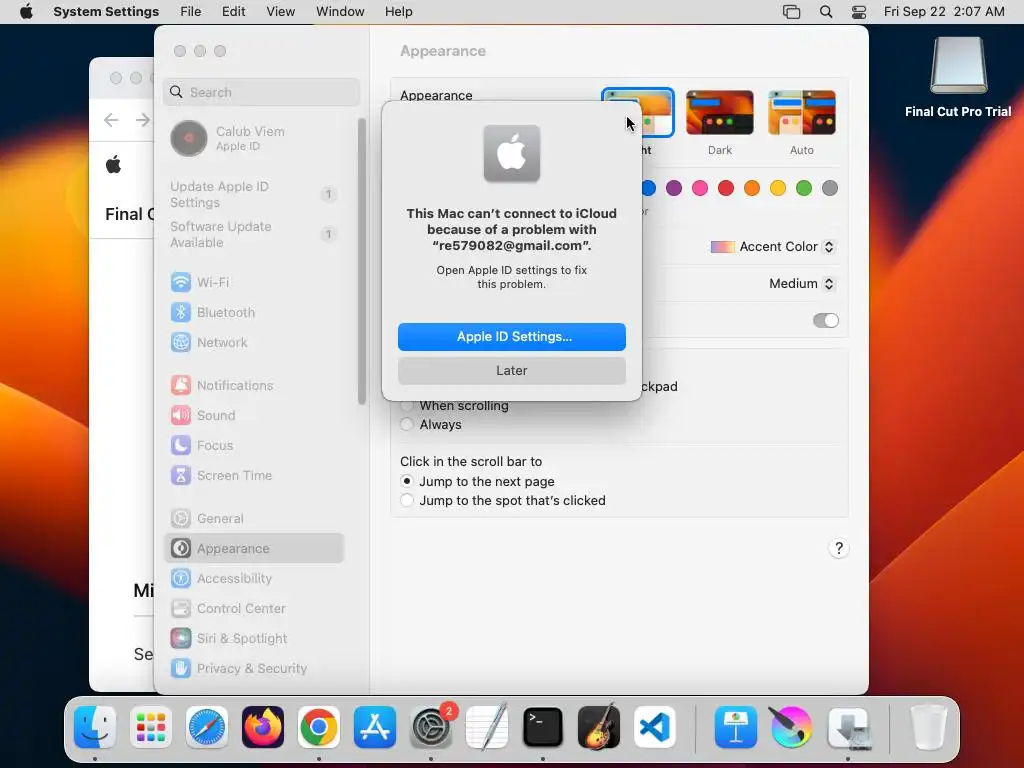Viewport: 1024px width, 768px height.
Task: Choose the purple accent color
Action: (x=673, y=188)
